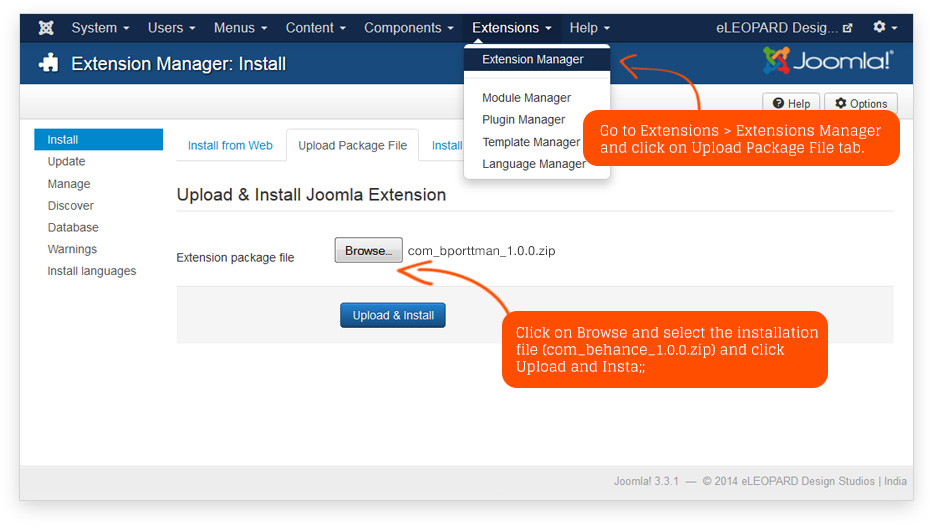
Task: Click the Joomla logo icon in top bar
Action: 46,28
